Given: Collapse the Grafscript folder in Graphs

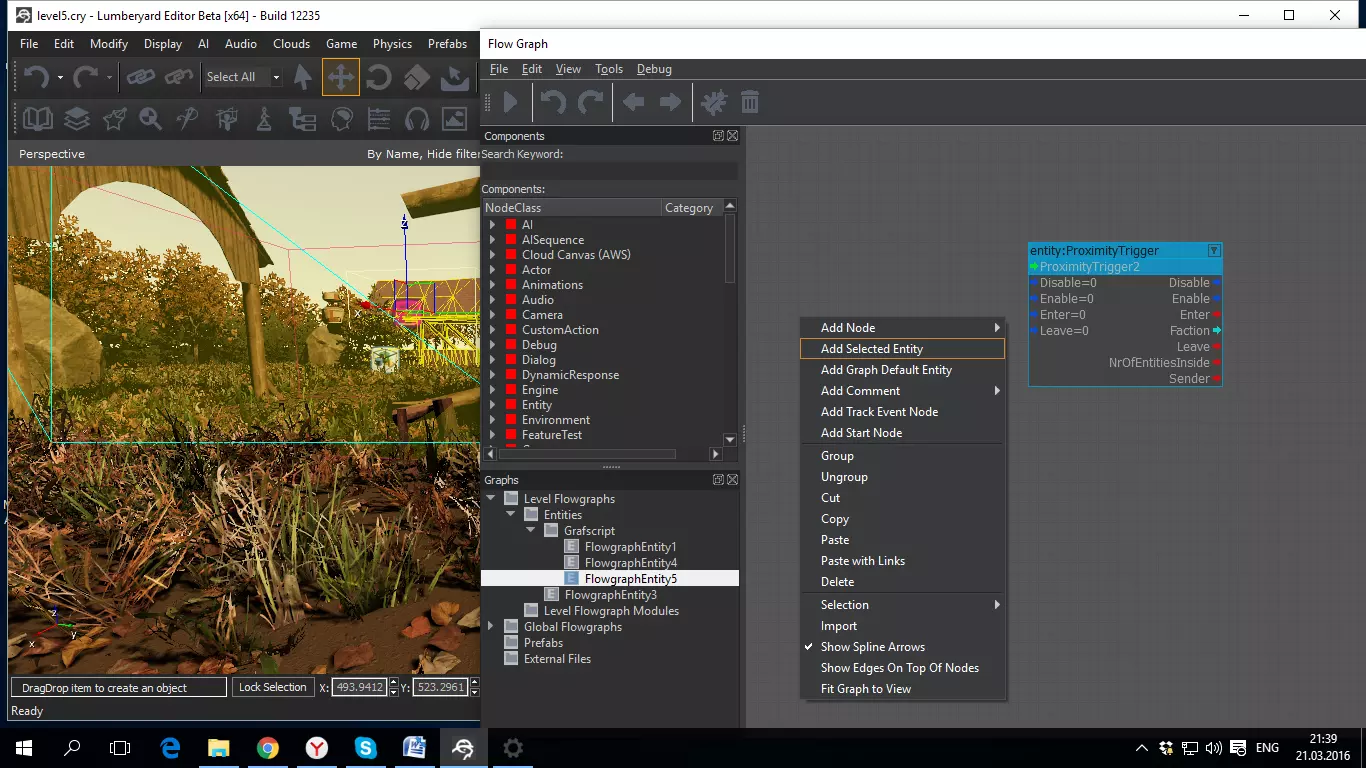Looking at the screenshot, I should click(x=531, y=531).
